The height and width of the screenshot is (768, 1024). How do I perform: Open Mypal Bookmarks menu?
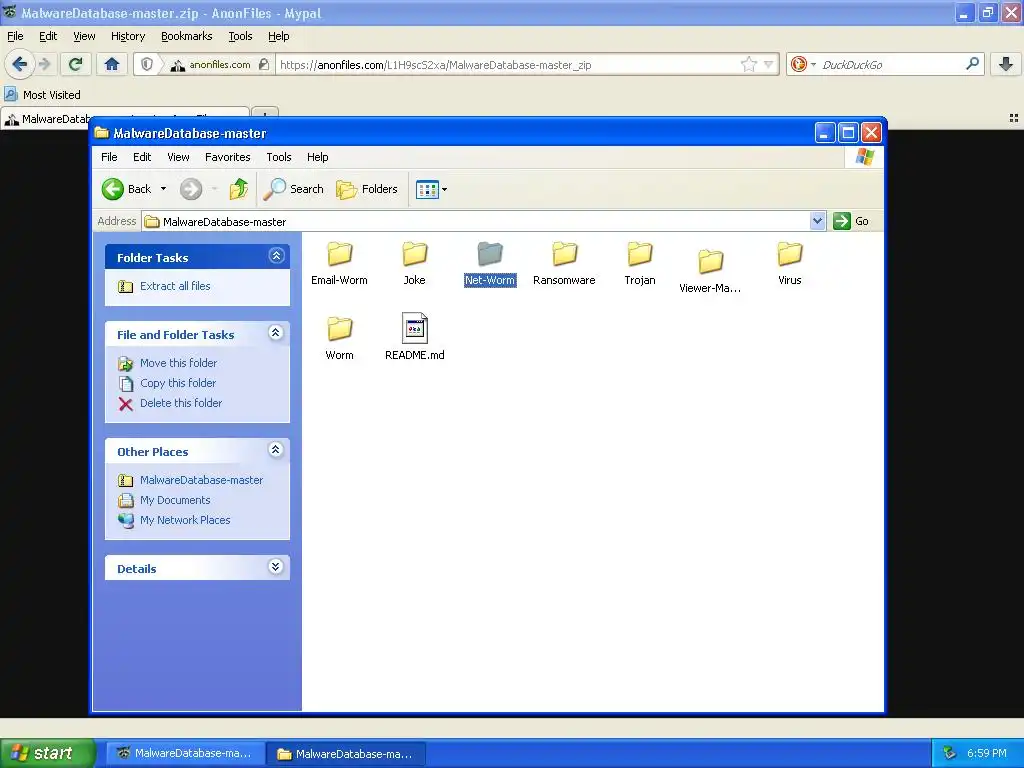click(x=186, y=36)
